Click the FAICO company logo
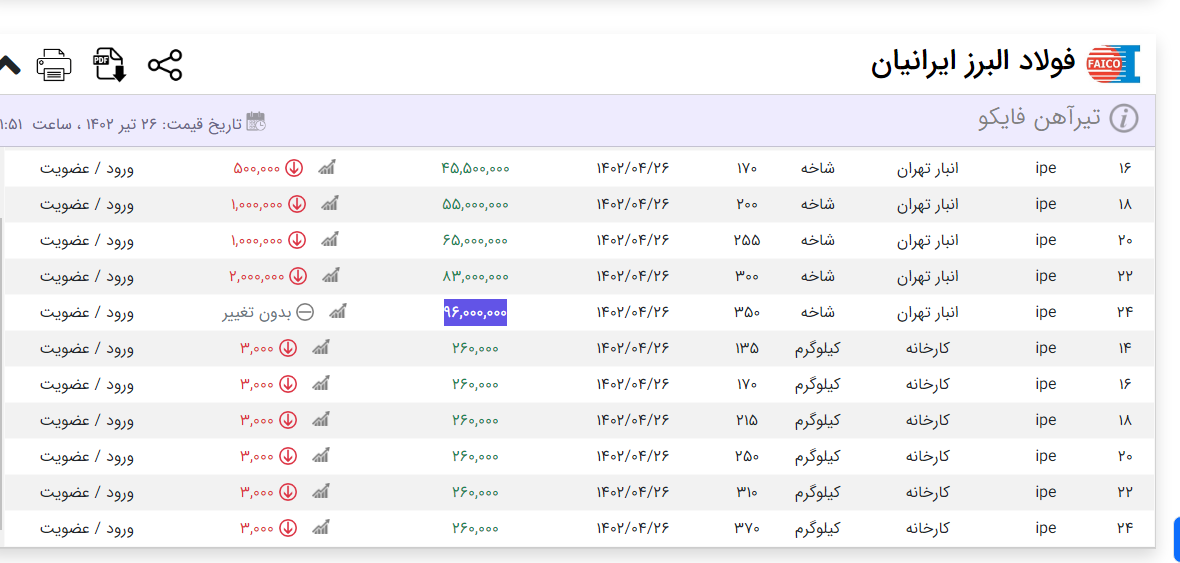This screenshot has height=563, width=1180. [1113, 64]
